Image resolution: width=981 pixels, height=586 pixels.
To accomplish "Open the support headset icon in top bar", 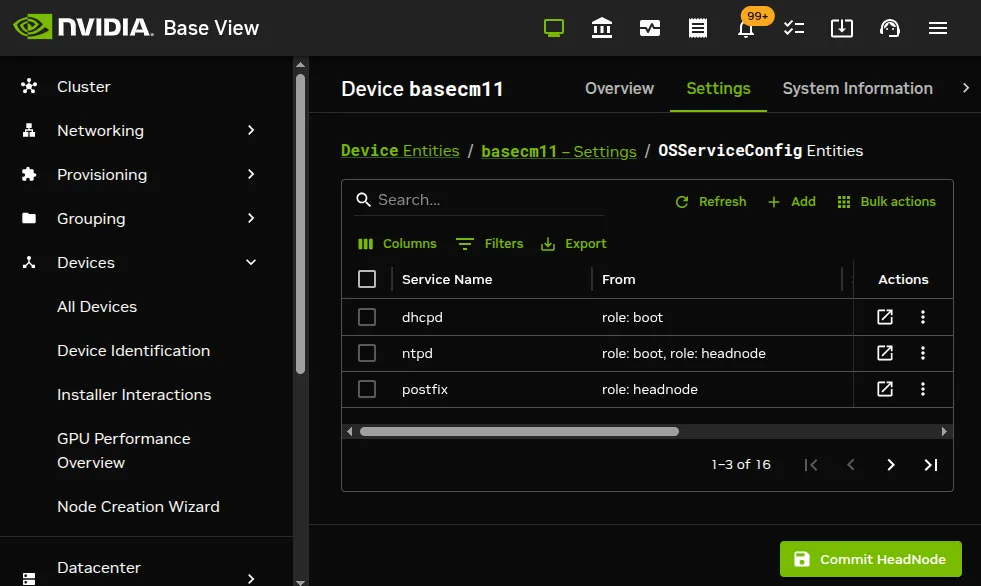I will pos(890,28).
